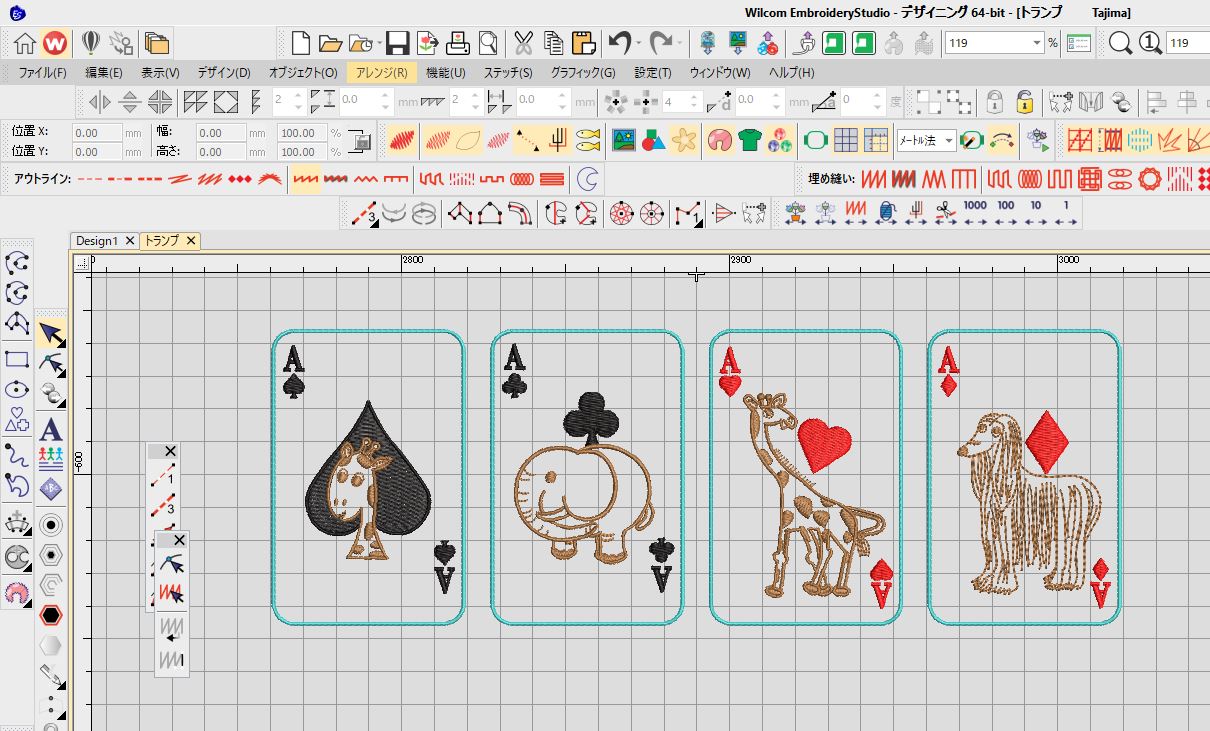Image resolution: width=1210 pixels, height=731 pixels.
Task: Expand the Open Recent folder dropdown arrow
Action: [x=379, y=43]
